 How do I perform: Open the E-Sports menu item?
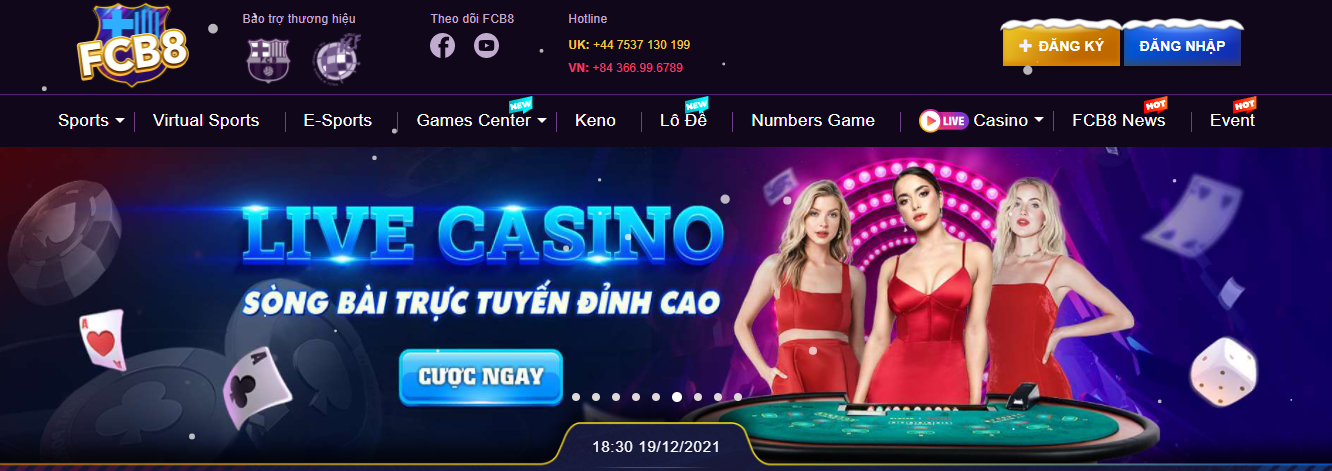tap(338, 120)
